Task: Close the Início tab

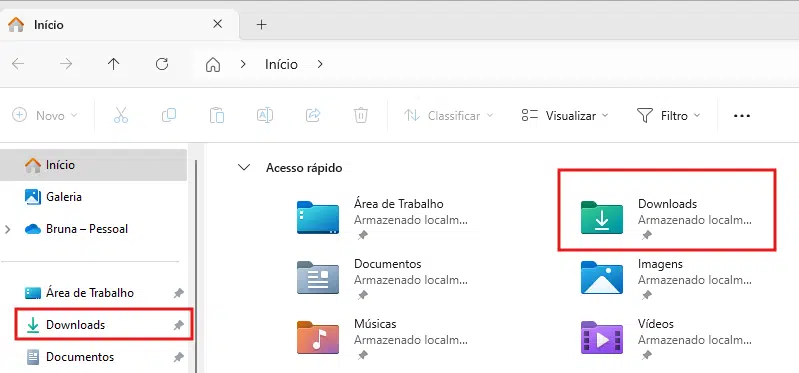Action: tap(218, 24)
